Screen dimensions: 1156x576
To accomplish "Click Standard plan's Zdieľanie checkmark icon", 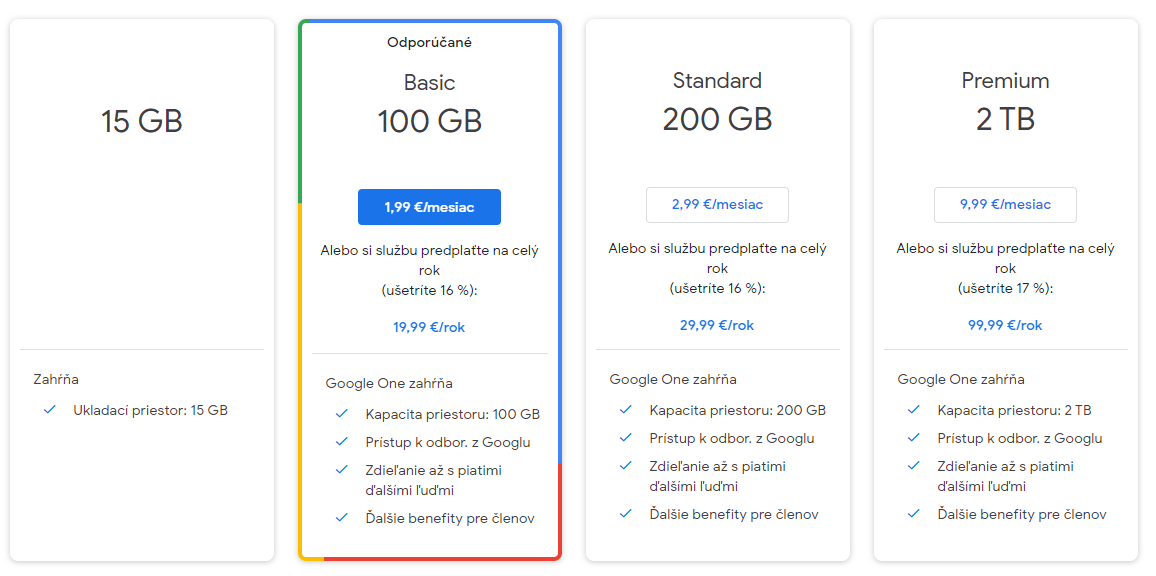I will [x=626, y=466].
